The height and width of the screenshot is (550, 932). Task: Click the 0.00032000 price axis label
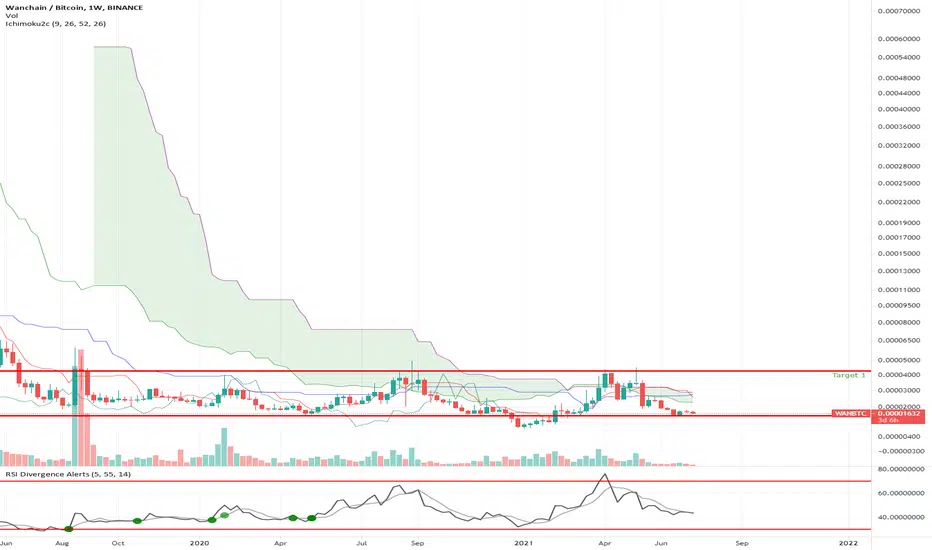(x=899, y=146)
